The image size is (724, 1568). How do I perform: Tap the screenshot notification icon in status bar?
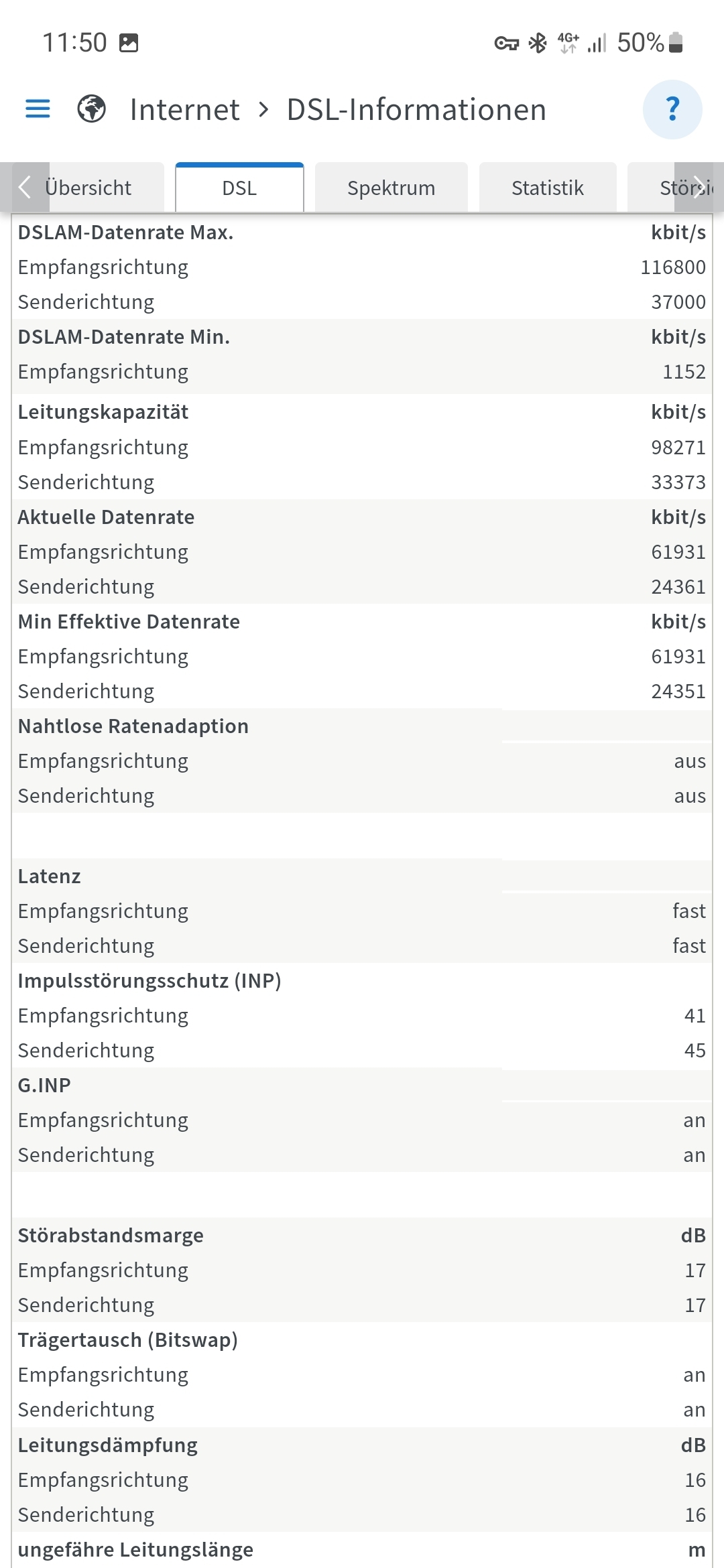click(x=129, y=43)
